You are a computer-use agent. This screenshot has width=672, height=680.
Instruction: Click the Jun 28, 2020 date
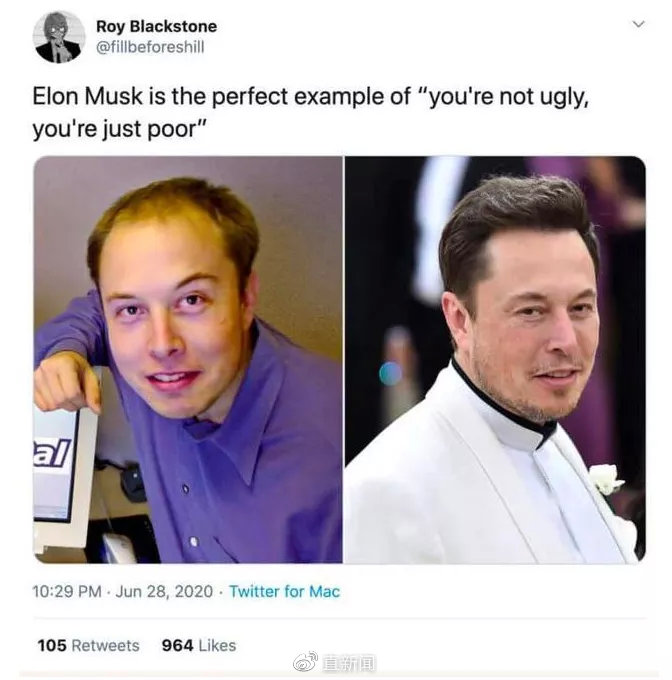(164, 592)
